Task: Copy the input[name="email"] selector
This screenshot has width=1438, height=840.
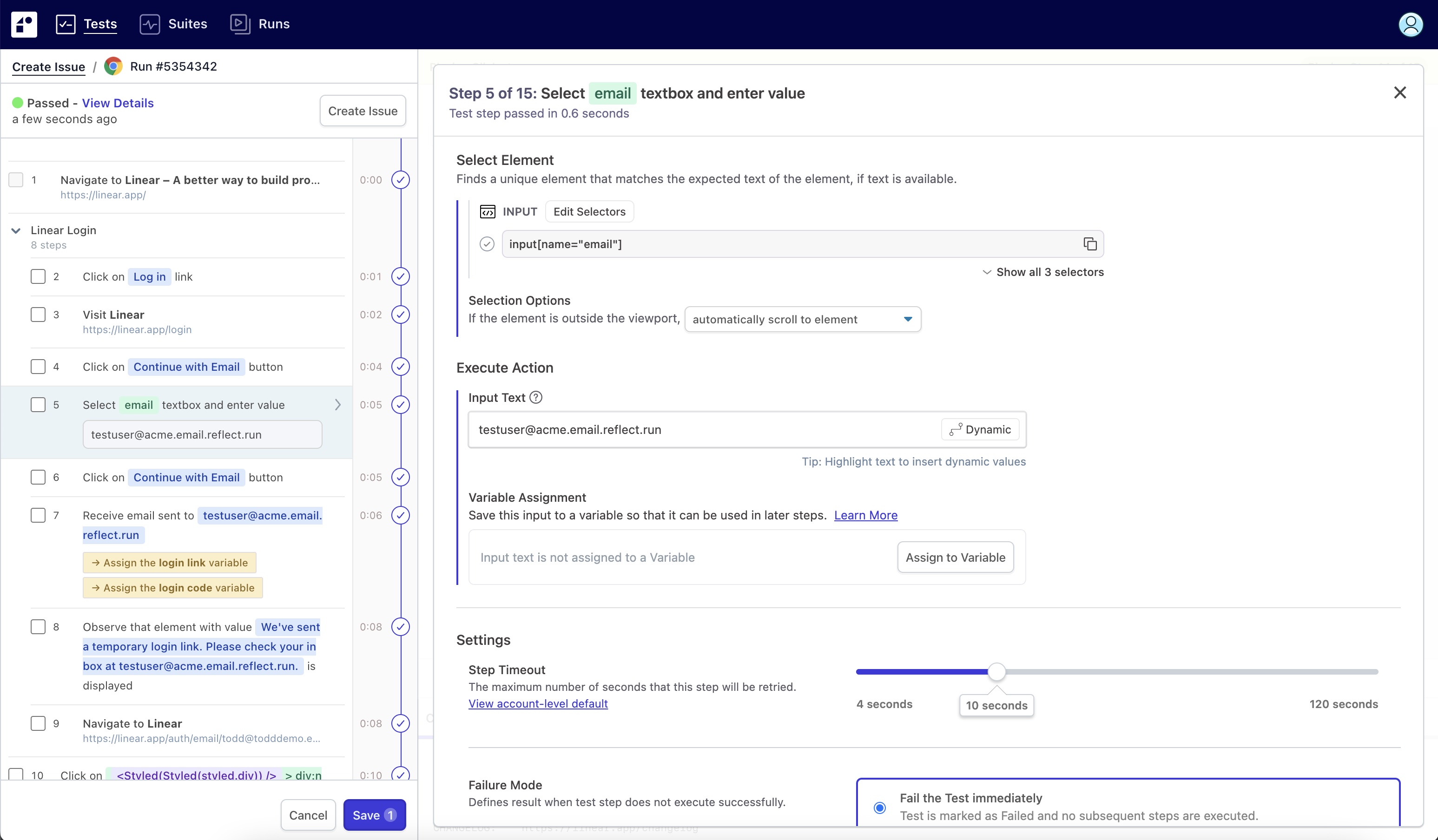Action: point(1089,244)
